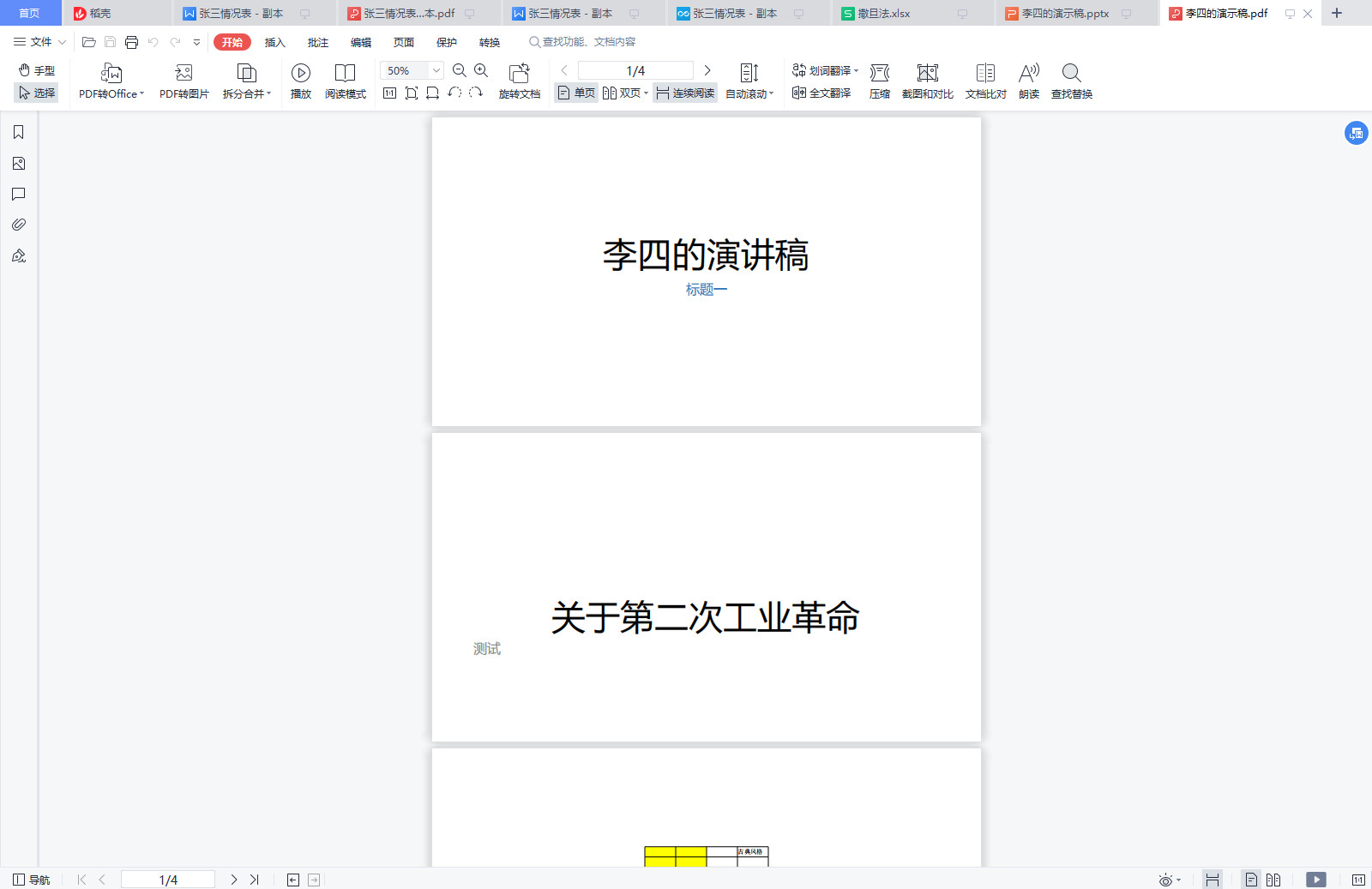Click the fit width icon

(433, 93)
